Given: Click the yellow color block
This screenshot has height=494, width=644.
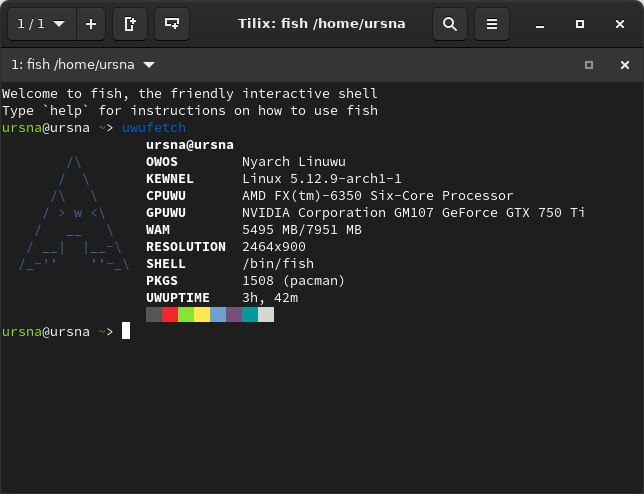Looking at the screenshot, I should [202, 315].
